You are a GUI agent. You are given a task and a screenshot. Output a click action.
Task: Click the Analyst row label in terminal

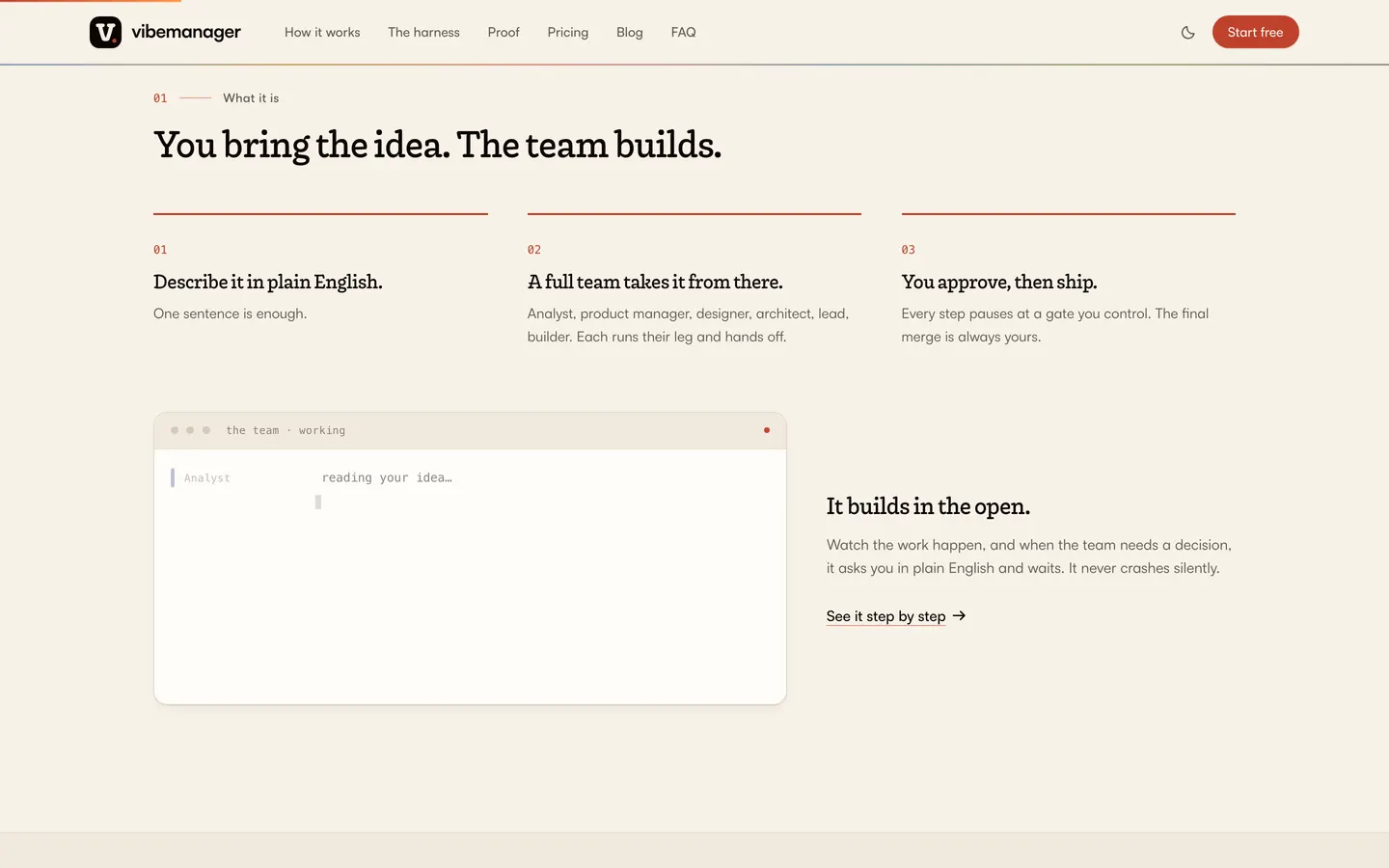[x=207, y=477]
